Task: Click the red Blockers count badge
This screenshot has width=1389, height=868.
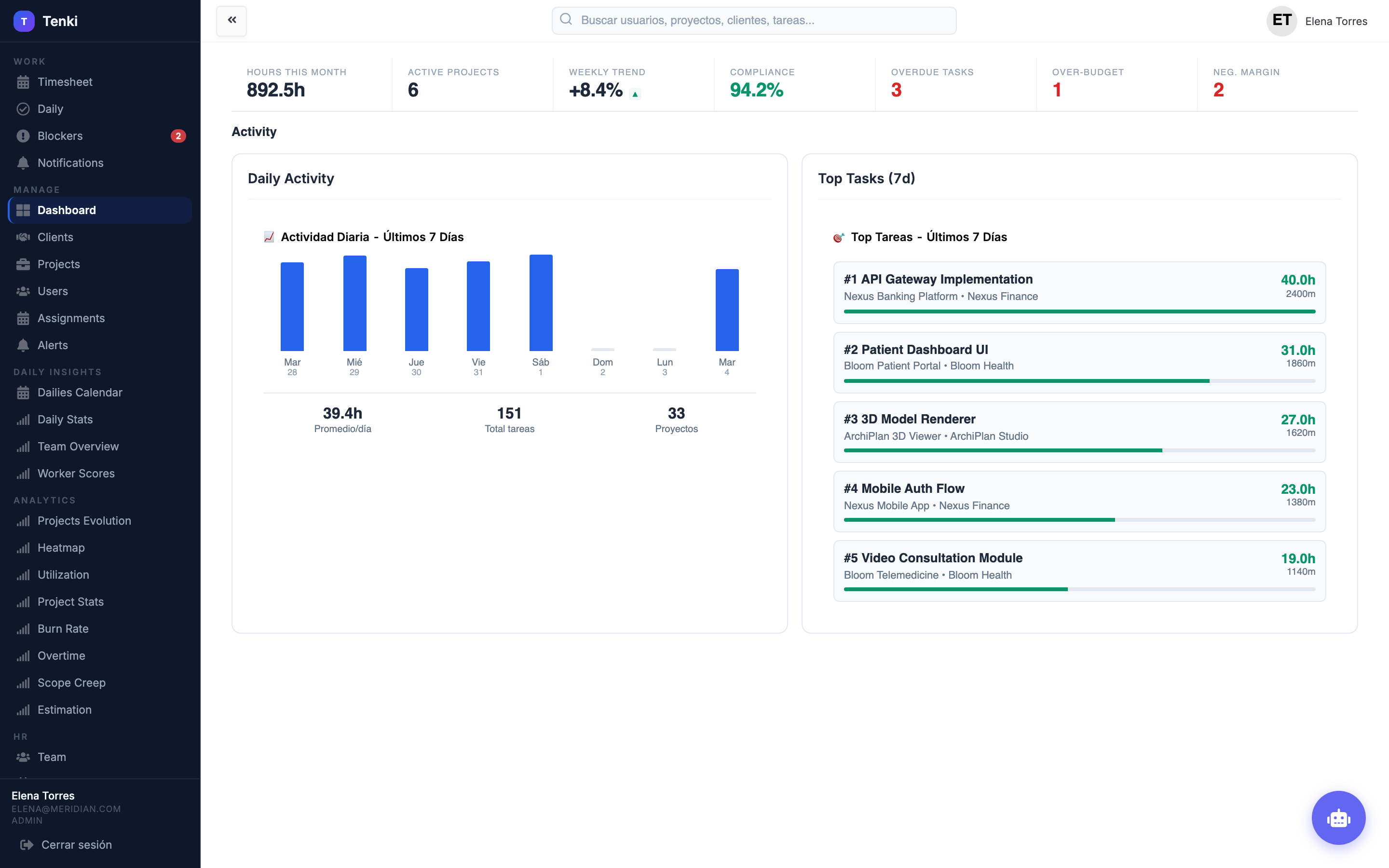Action: tap(178, 136)
